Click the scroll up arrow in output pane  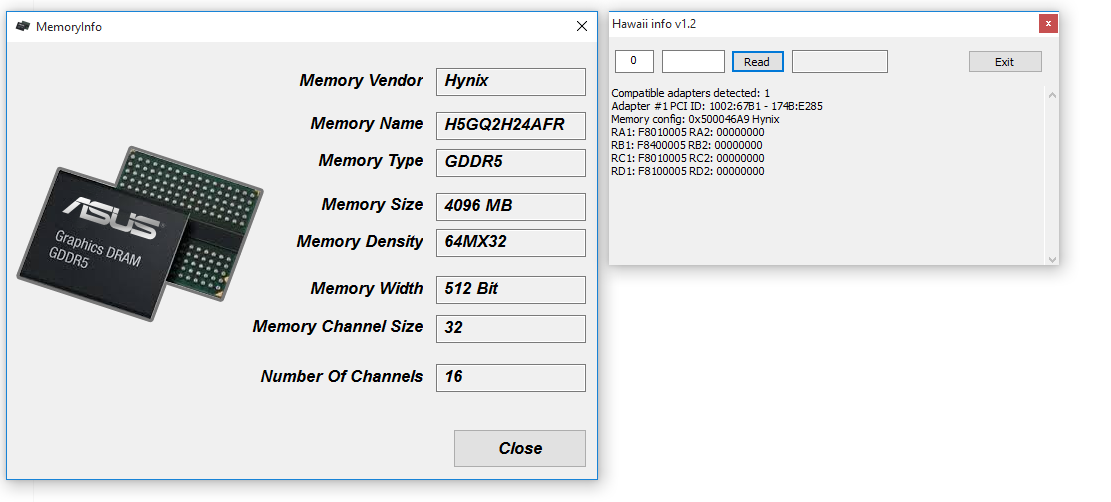(1052, 95)
